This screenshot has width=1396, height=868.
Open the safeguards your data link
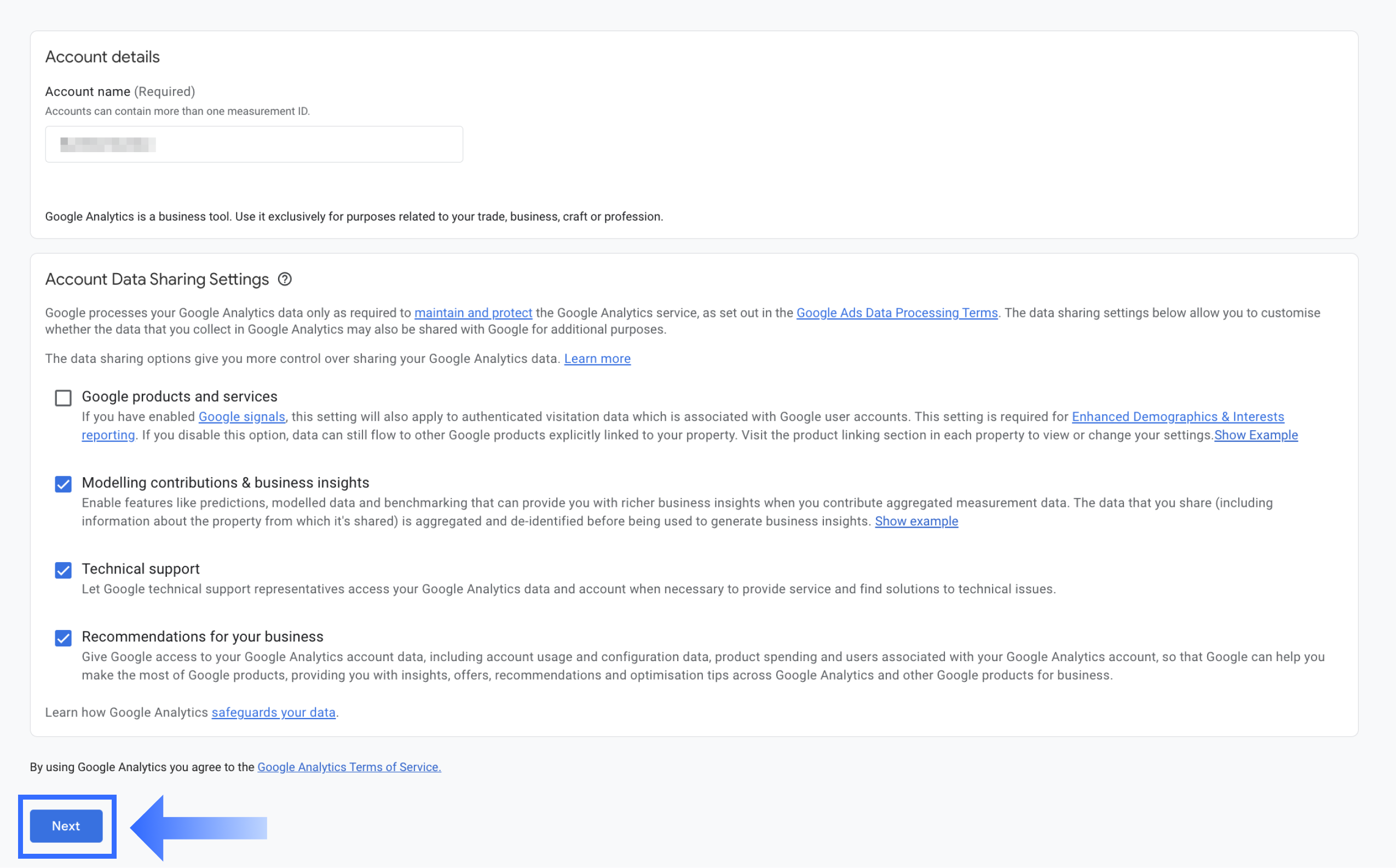[x=273, y=713]
